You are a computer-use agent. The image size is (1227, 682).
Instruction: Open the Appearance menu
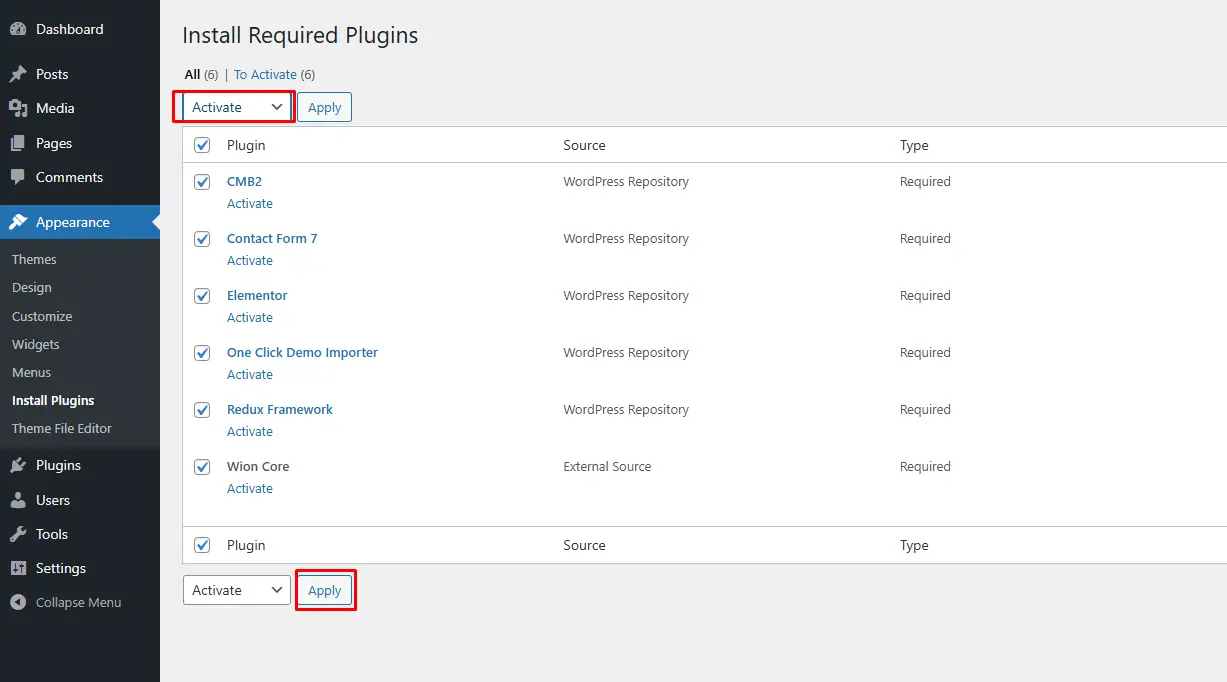click(x=80, y=222)
